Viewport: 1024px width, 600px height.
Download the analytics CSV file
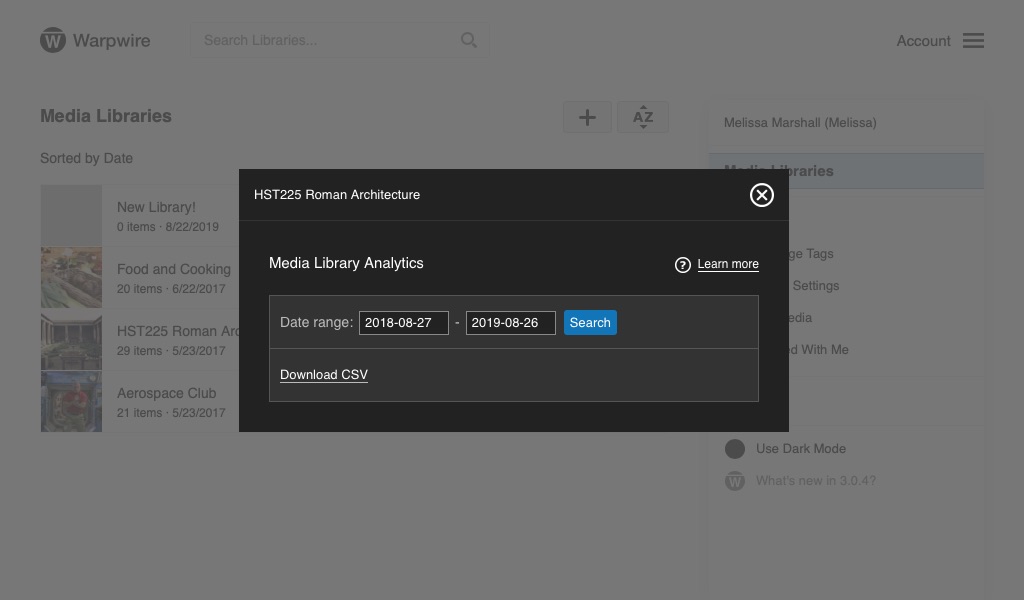(324, 375)
